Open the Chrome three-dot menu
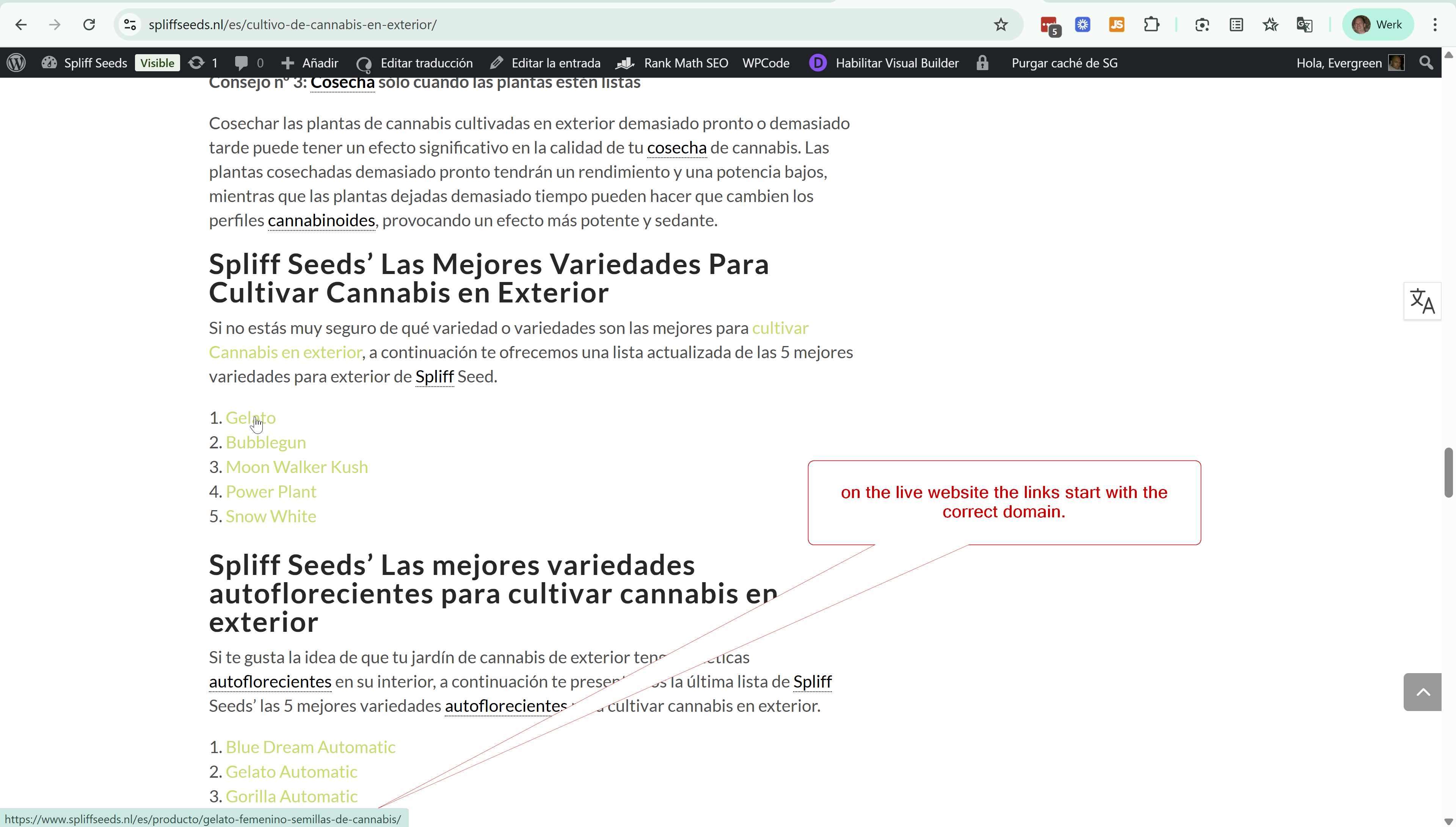 coord(1435,24)
